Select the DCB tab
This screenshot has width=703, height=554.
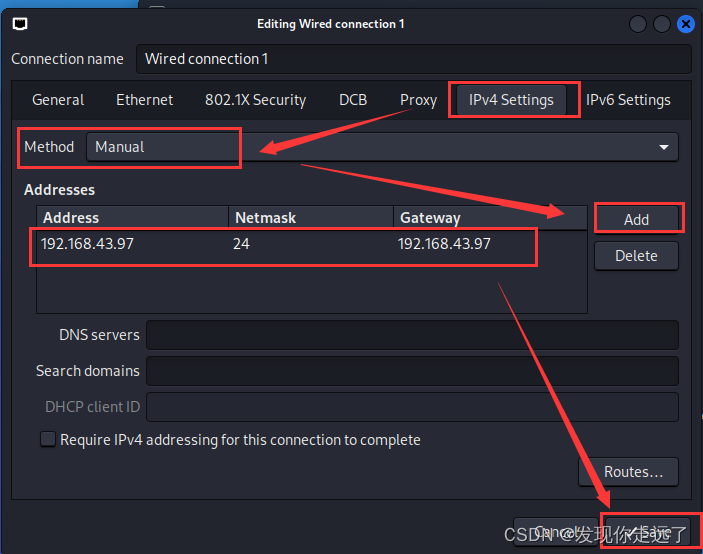click(353, 100)
